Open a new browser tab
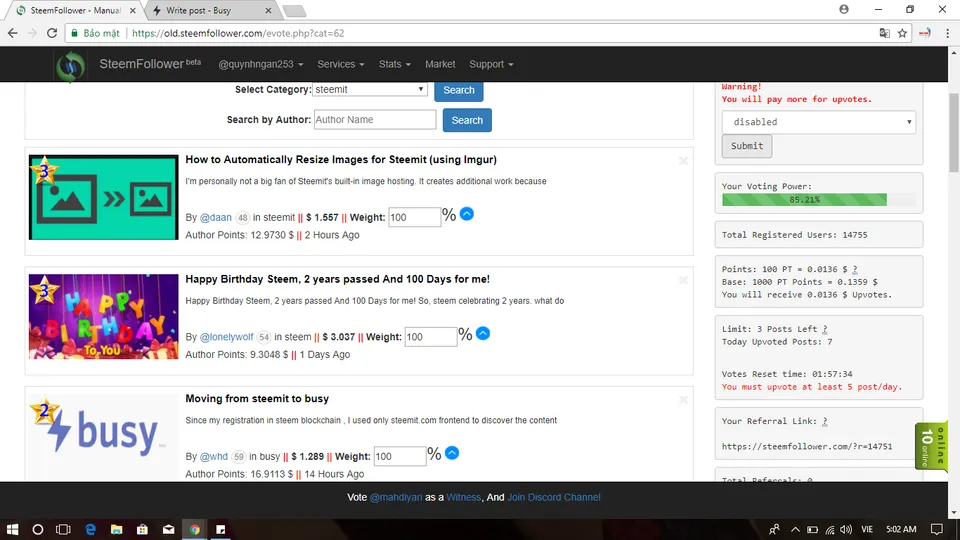 pyautogui.click(x=294, y=10)
